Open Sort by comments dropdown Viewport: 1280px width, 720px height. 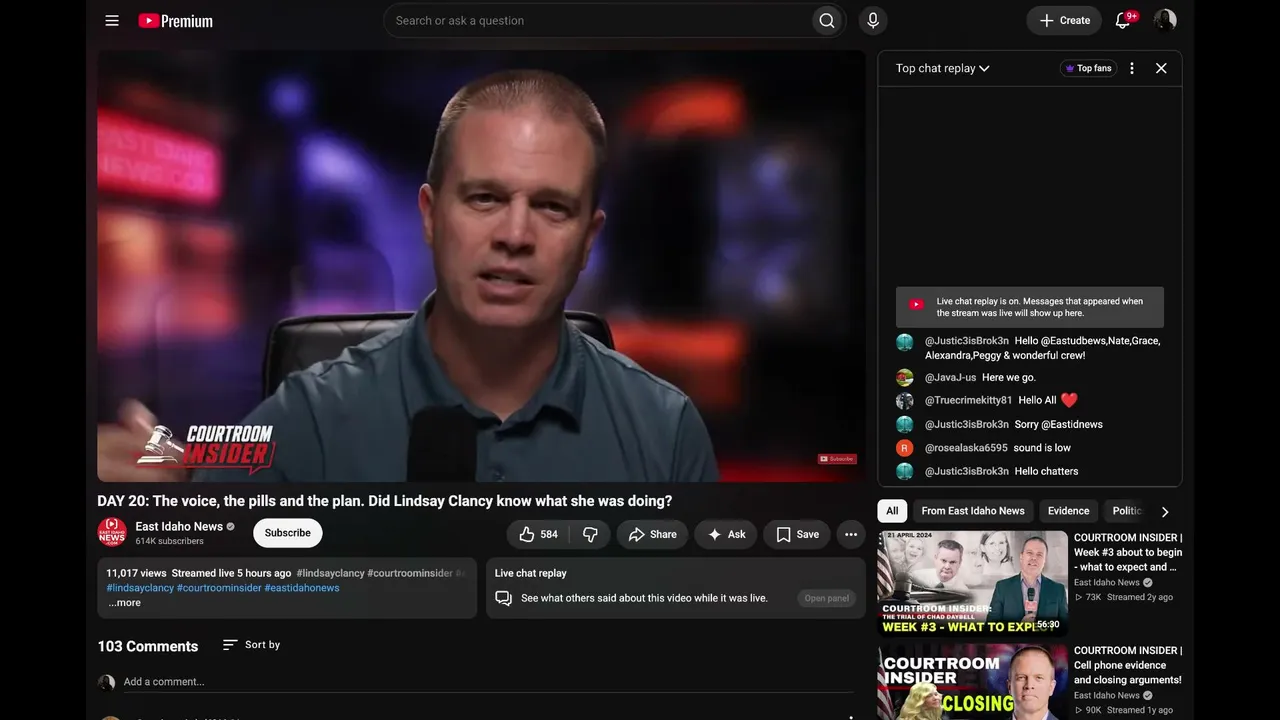click(x=251, y=645)
